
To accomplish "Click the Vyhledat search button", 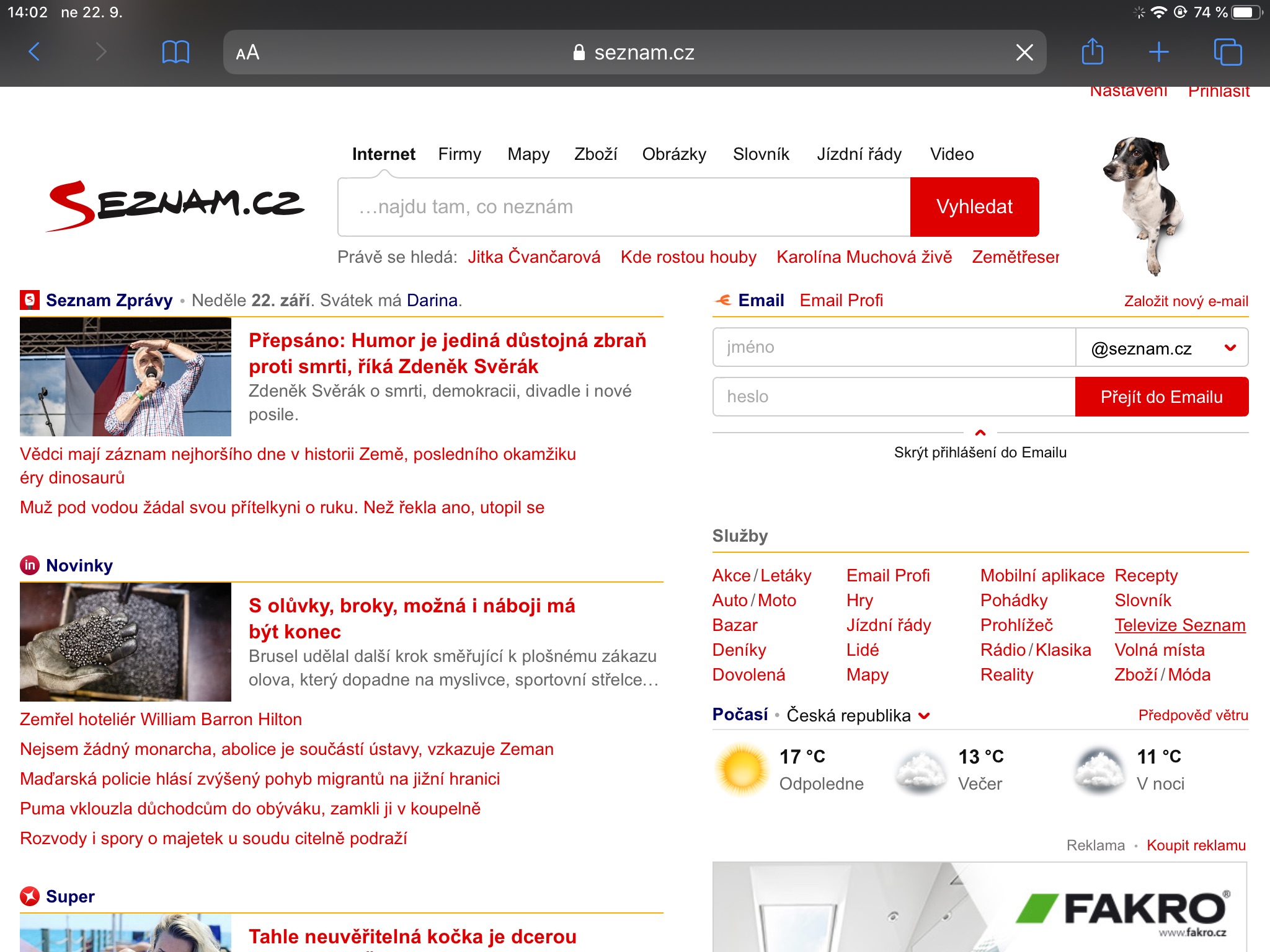I will tap(975, 207).
